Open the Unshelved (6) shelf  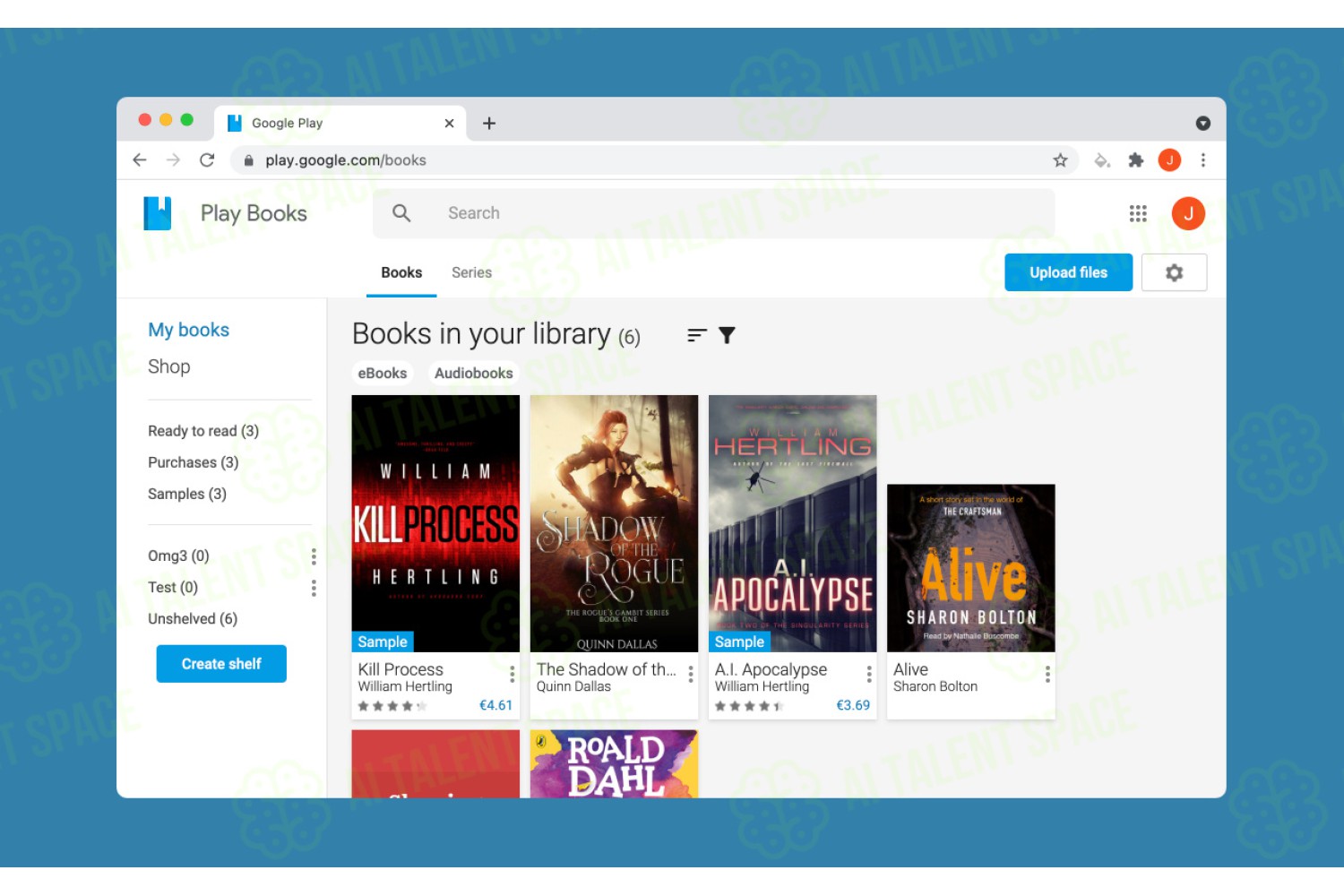193,619
